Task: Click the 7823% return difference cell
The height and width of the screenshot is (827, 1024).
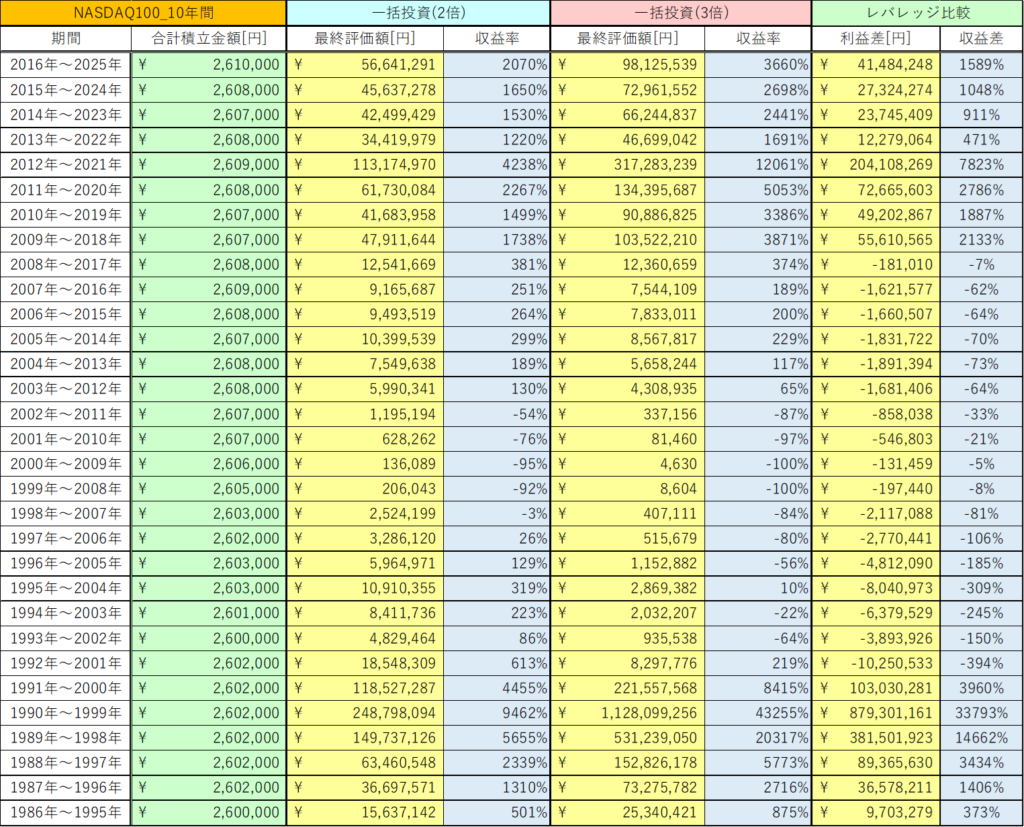Action: tap(981, 165)
